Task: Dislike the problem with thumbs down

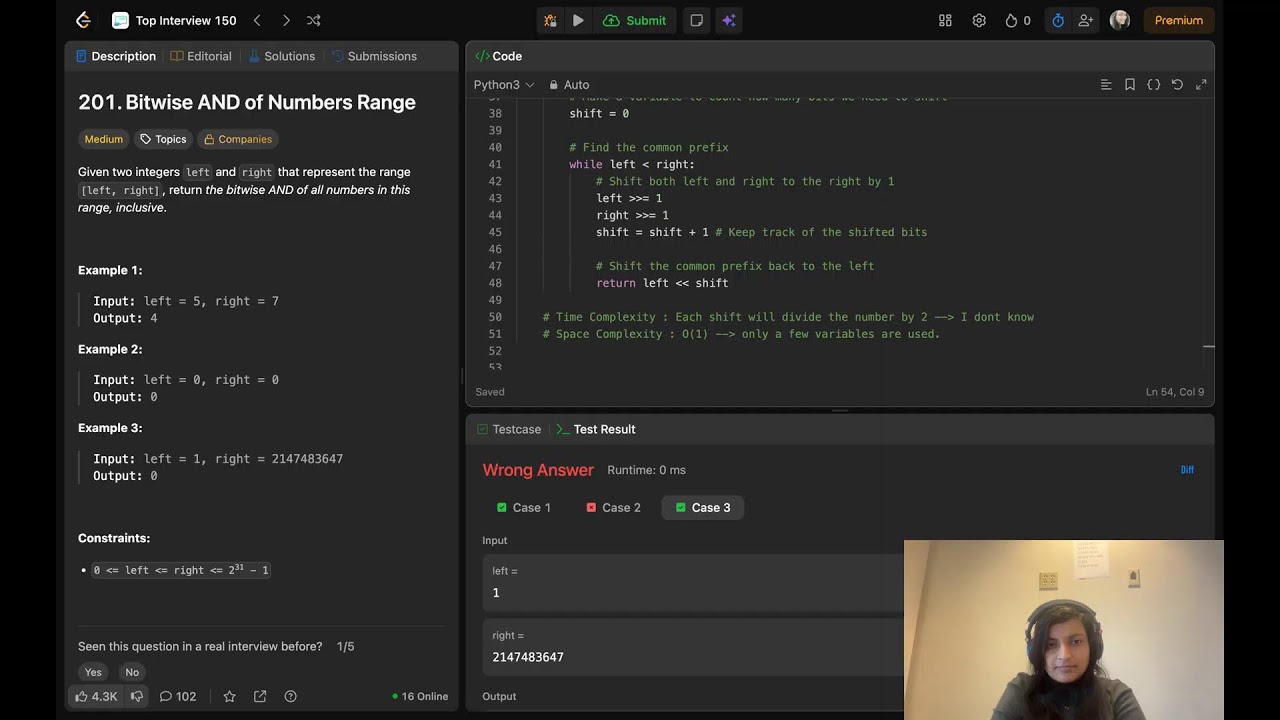Action: tap(137, 696)
